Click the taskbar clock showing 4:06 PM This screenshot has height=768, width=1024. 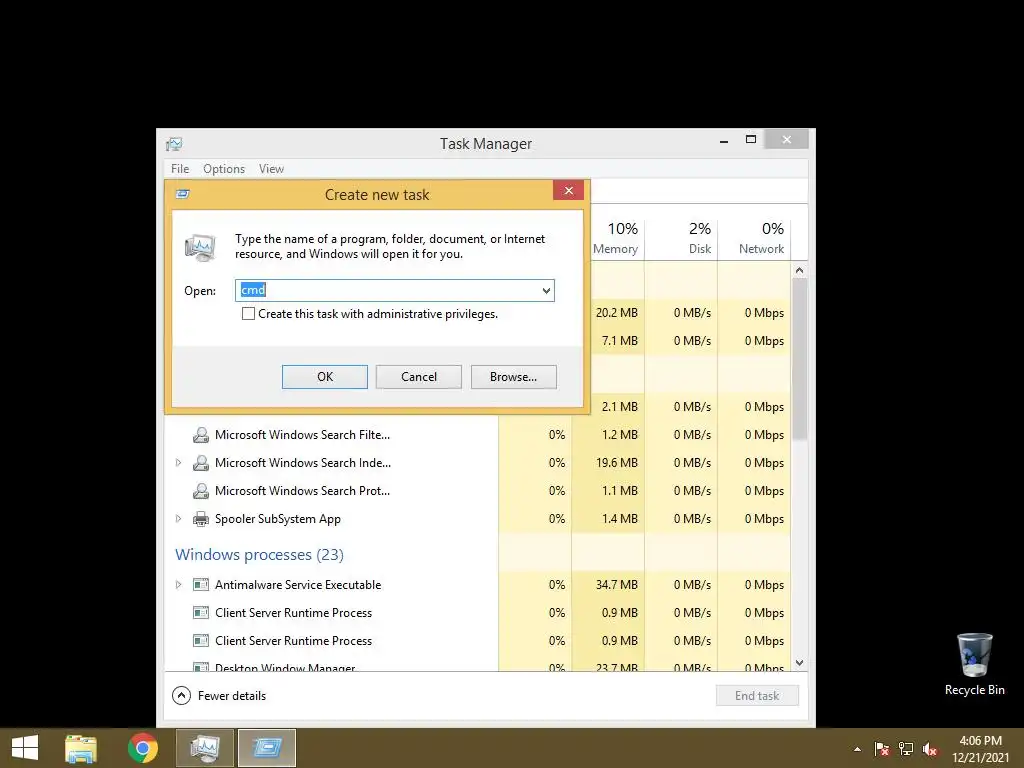pyautogui.click(x=980, y=749)
